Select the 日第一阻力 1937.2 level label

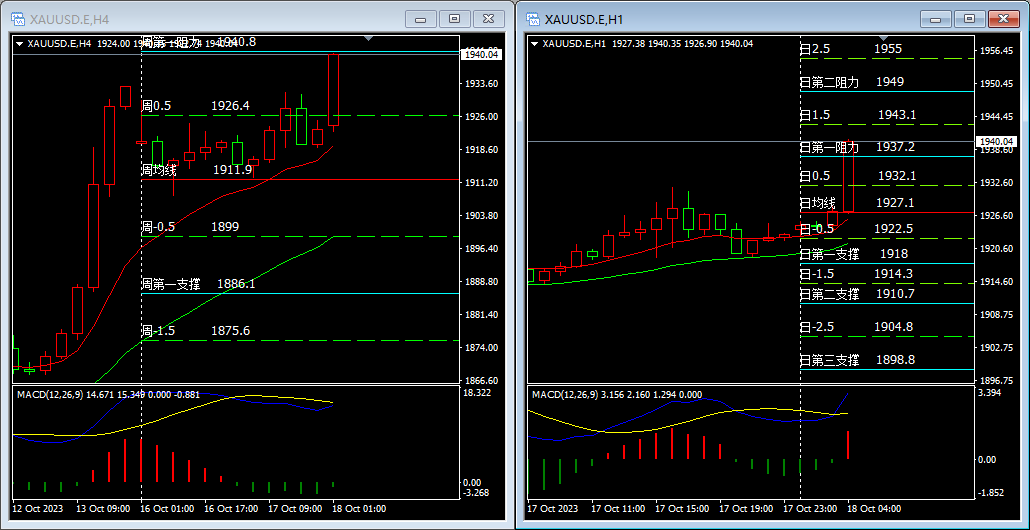[857, 147]
